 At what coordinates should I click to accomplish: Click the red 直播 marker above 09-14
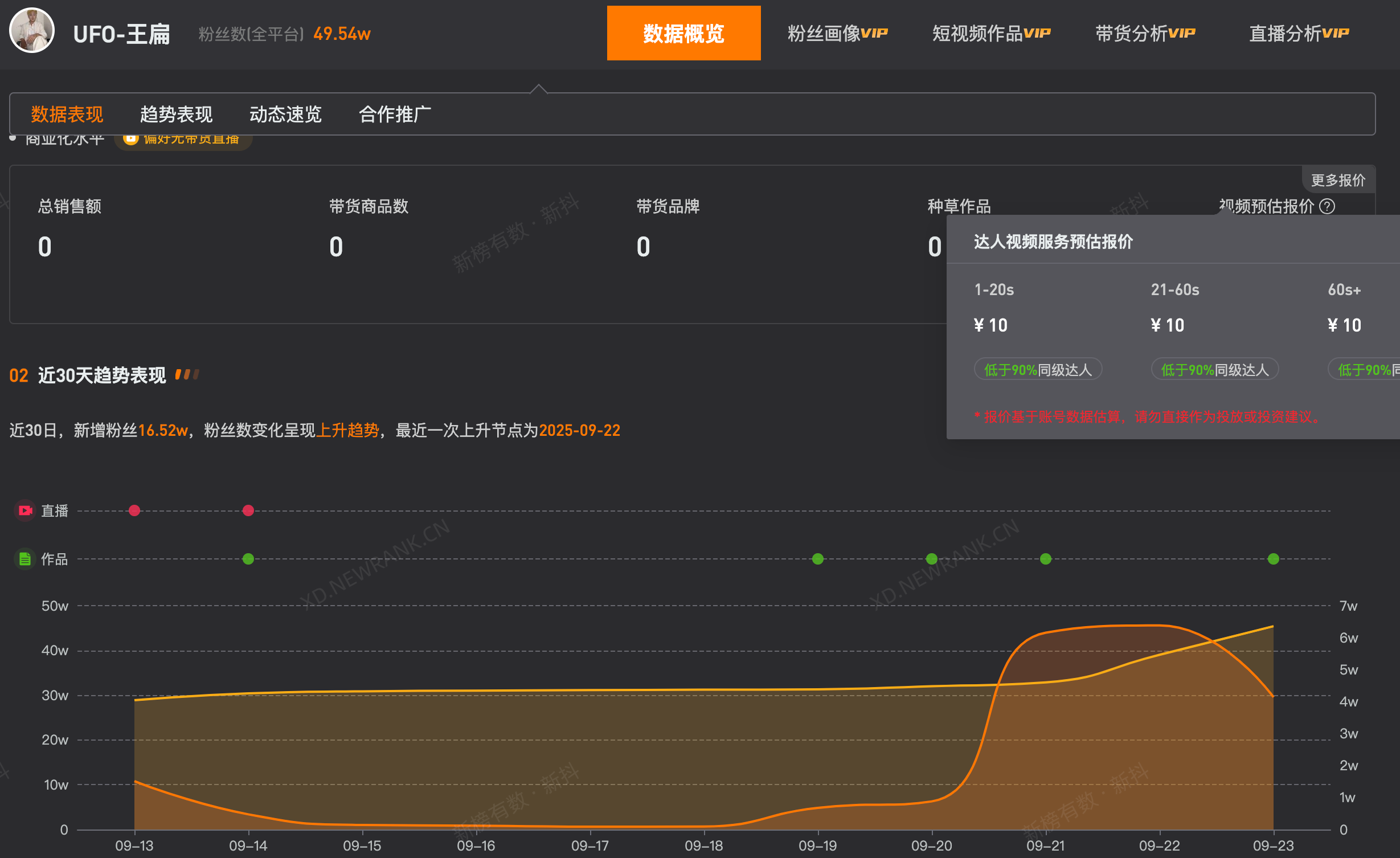click(248, 510)
